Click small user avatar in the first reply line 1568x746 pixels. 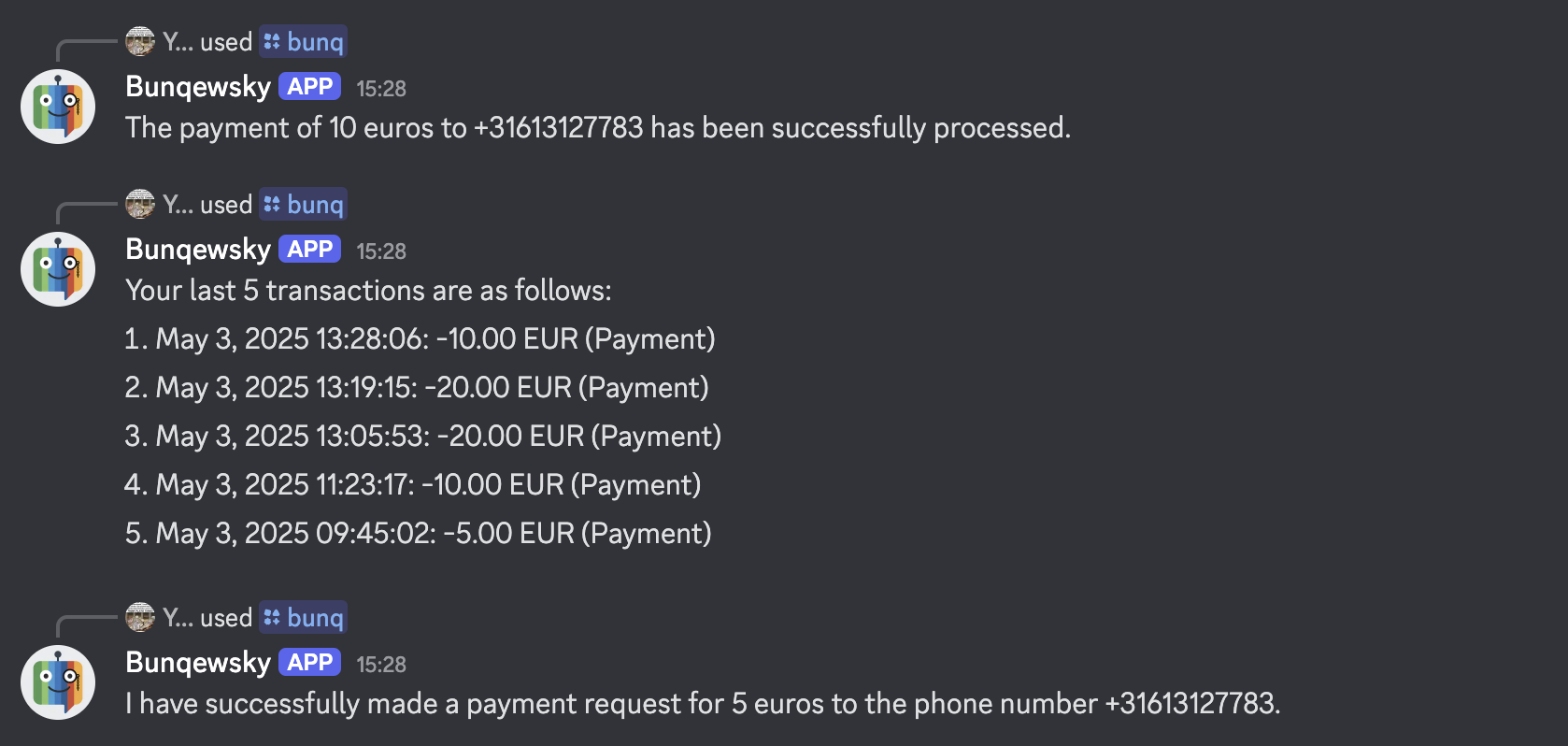(x=140, y=41)
